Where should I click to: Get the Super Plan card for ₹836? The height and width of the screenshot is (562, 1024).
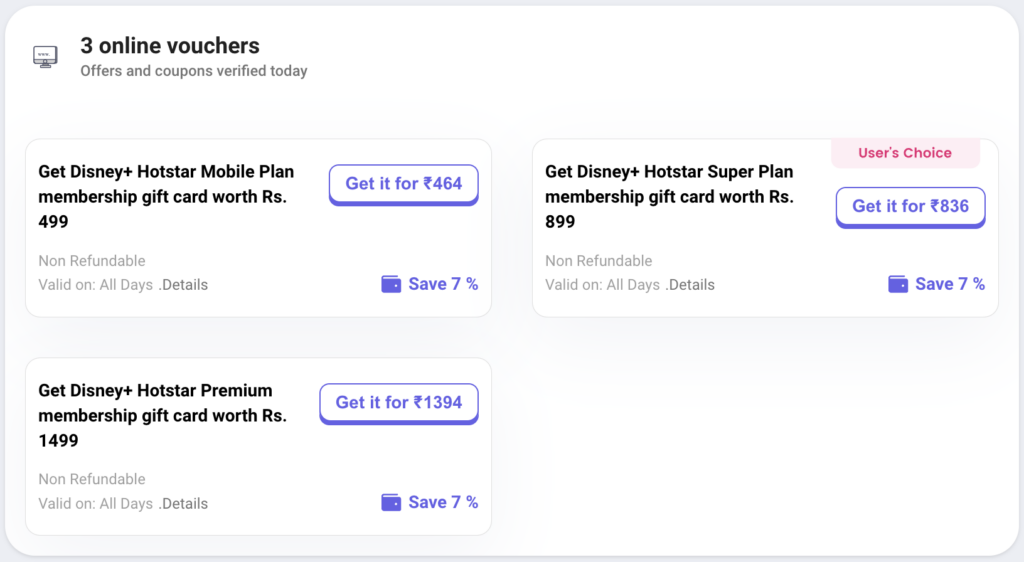910,208
